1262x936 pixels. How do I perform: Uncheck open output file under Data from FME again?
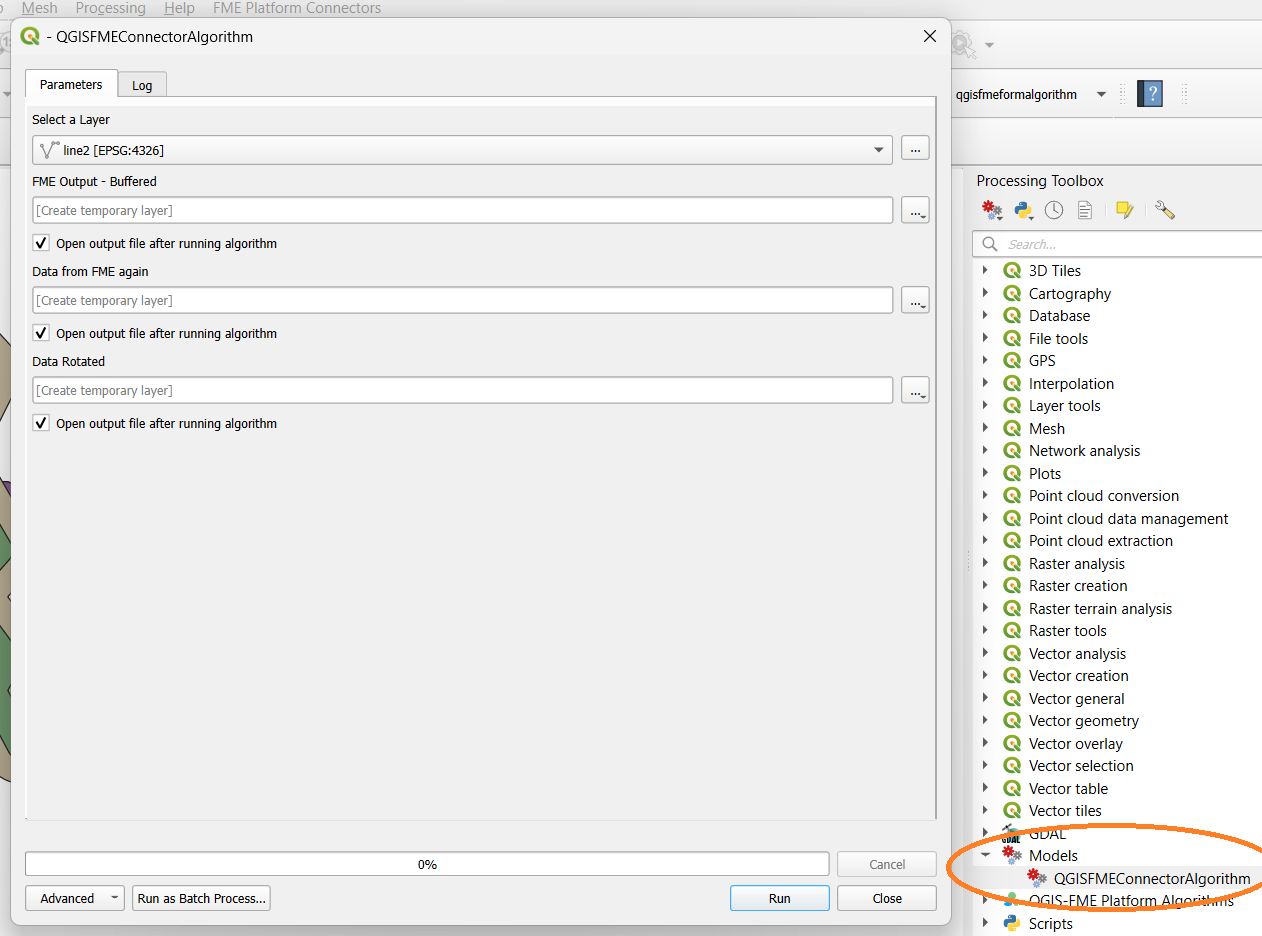[x=41, y=333]
